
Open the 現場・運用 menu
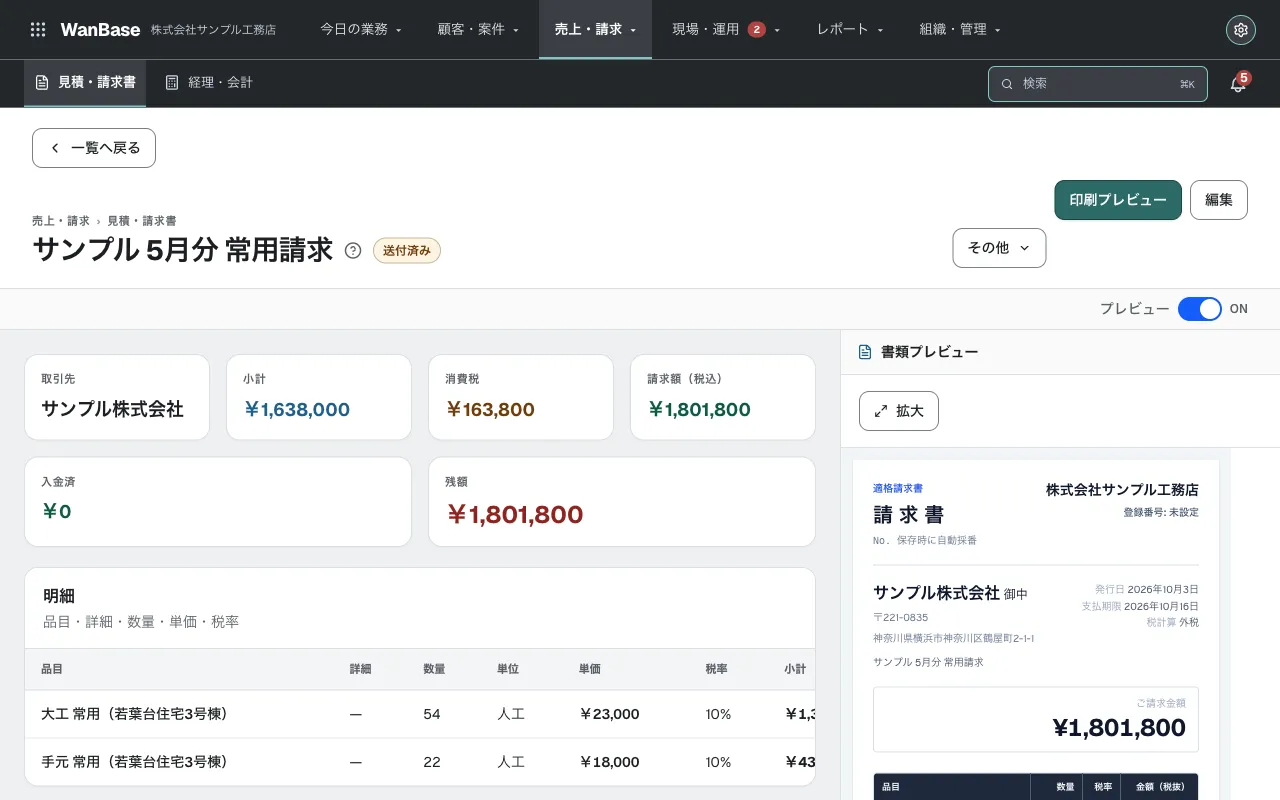[726, 29]
